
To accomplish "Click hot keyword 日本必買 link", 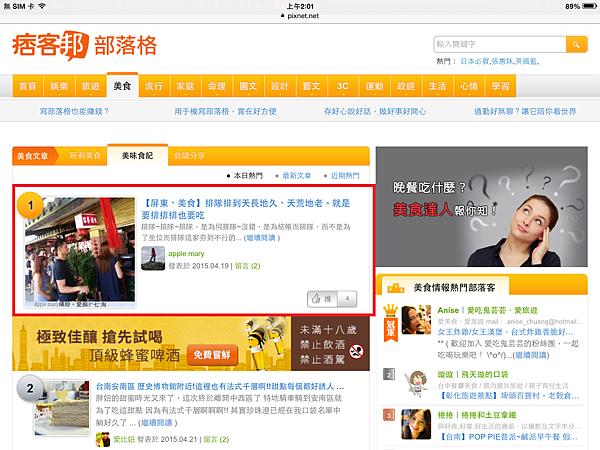I will (474, 61).
